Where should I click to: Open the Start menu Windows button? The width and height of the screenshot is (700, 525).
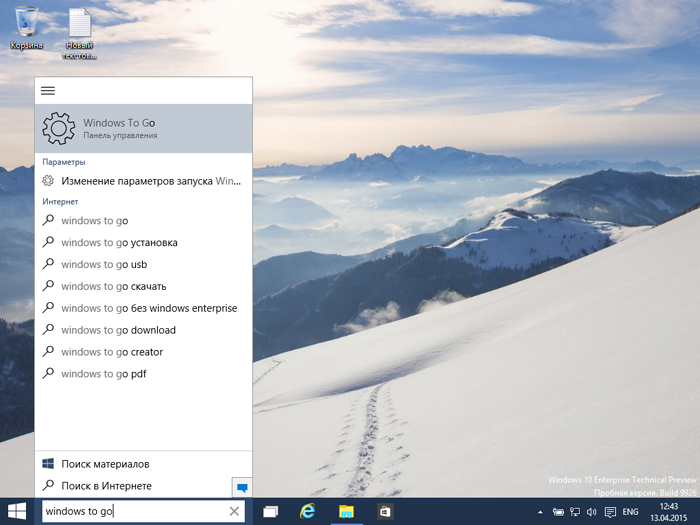pyautogui.click(x=17, y=512)
